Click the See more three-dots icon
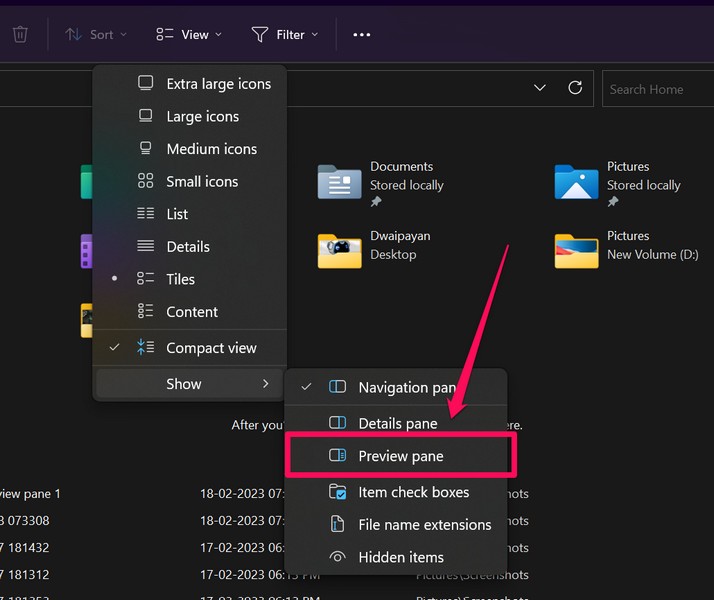Viewport: 714px width, 600px height. [362, 34]
